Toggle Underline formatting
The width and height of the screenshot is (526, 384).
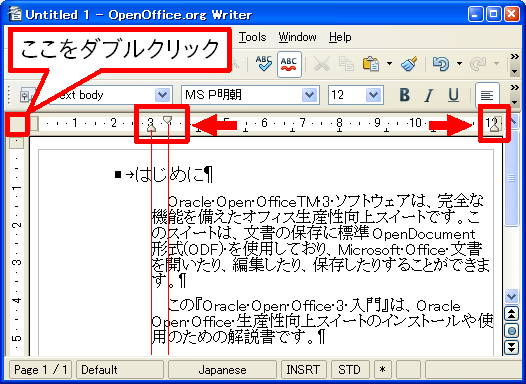pos(454,95)
